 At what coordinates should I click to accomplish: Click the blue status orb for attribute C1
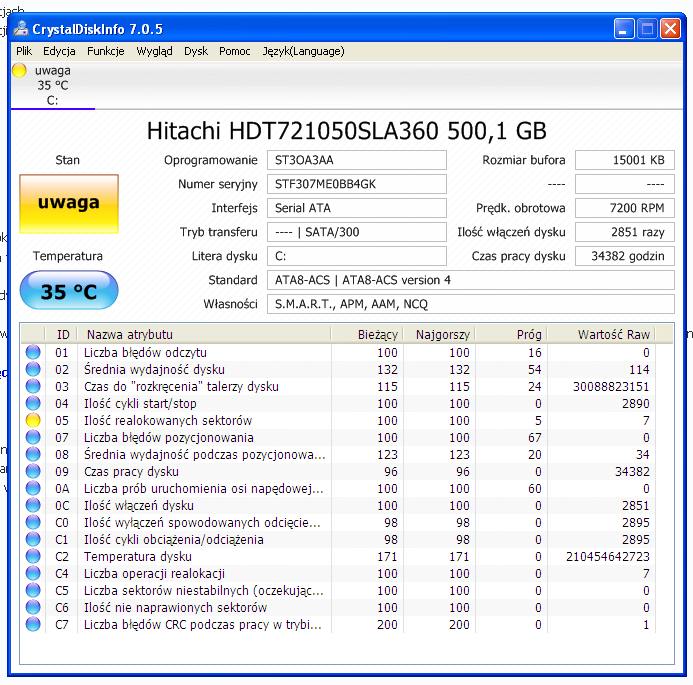point(33,539)
